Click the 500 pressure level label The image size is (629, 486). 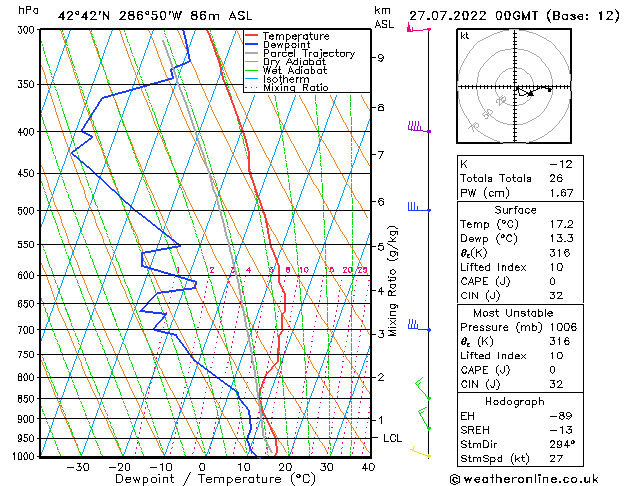27,211
